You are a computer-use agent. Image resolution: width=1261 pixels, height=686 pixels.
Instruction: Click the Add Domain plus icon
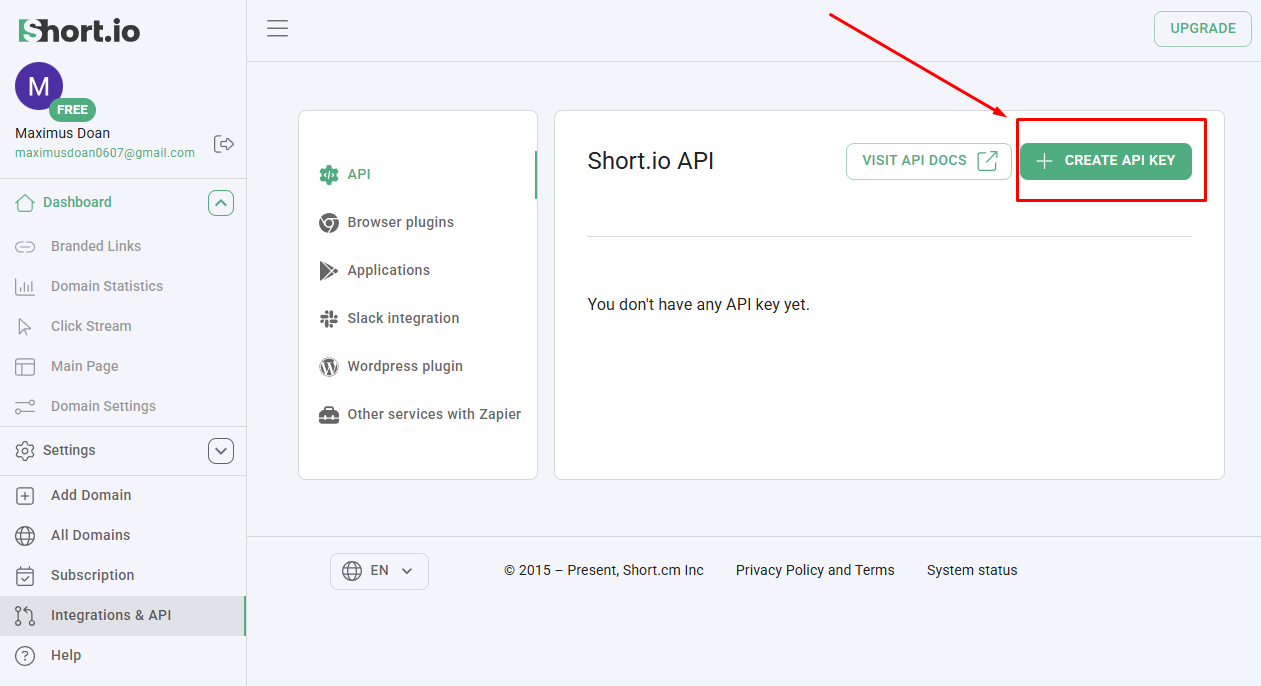25,495
